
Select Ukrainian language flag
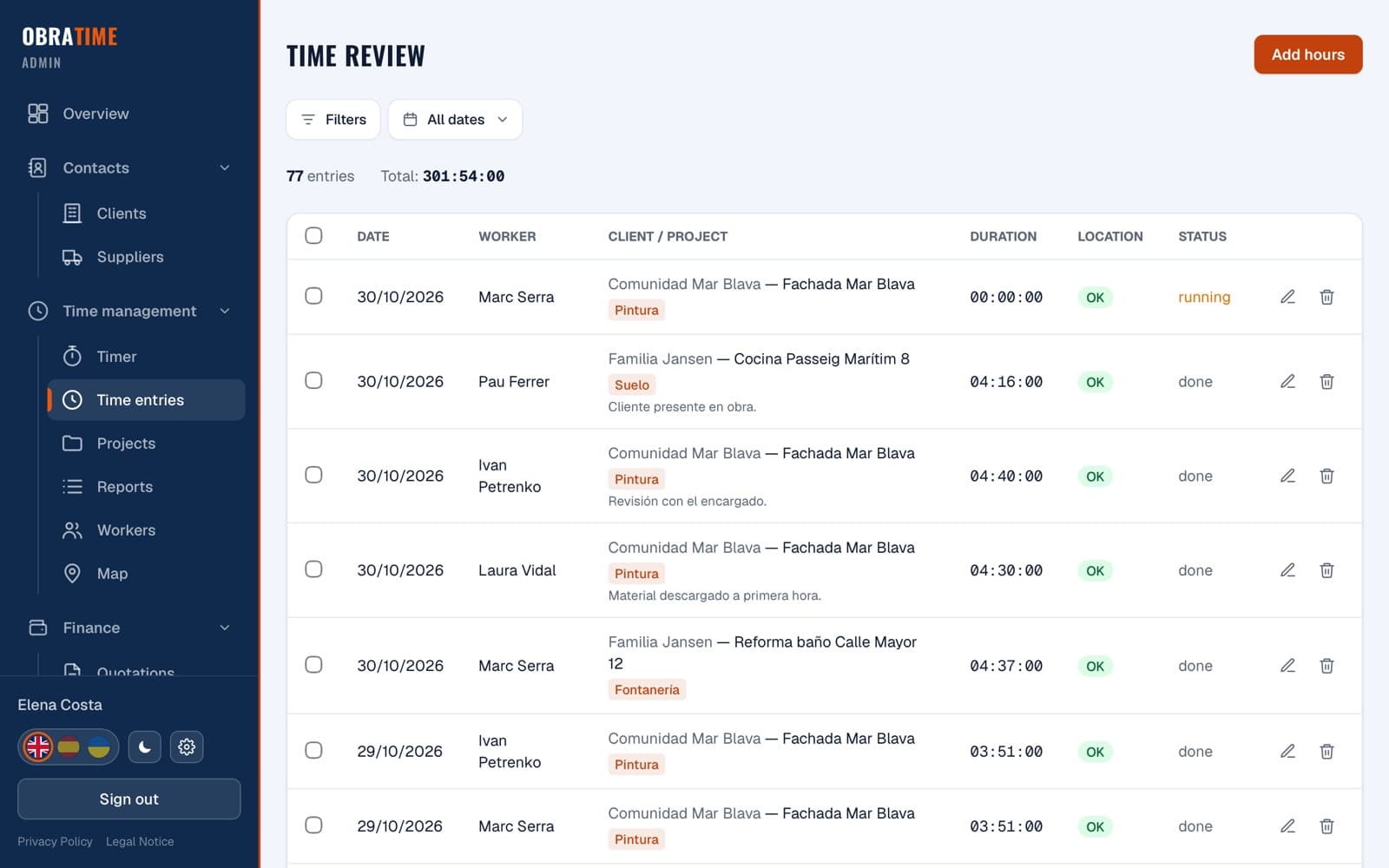99,746
